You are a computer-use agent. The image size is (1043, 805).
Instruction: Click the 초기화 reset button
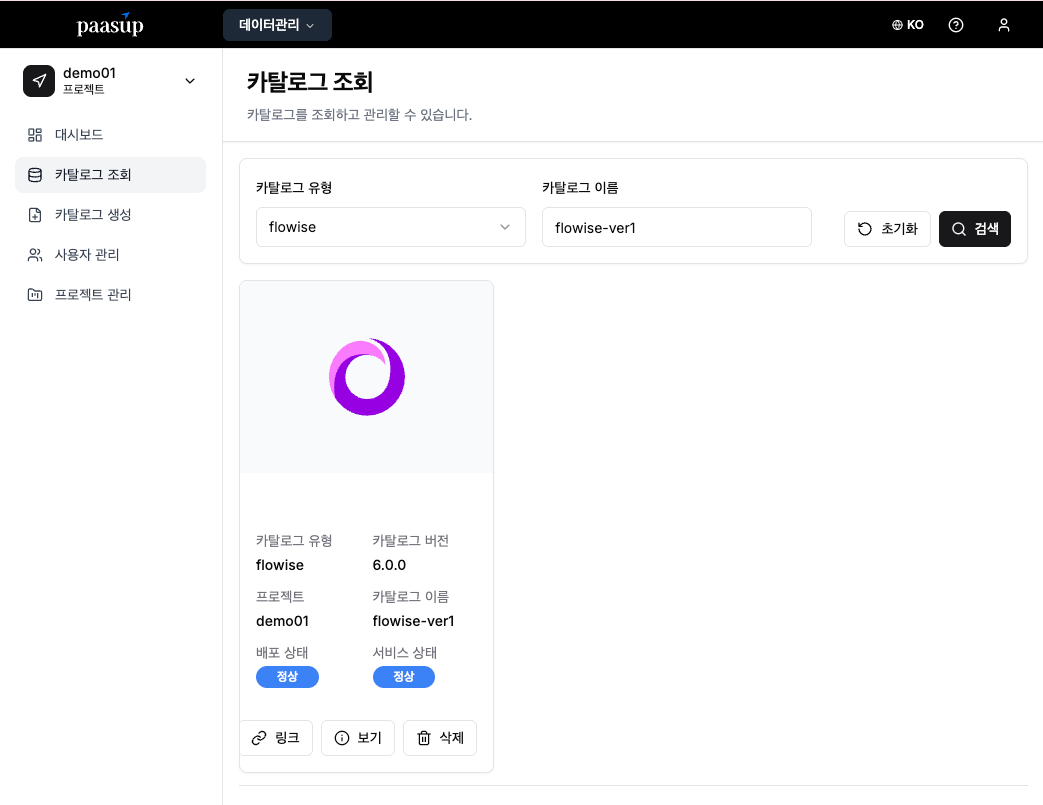887,229
